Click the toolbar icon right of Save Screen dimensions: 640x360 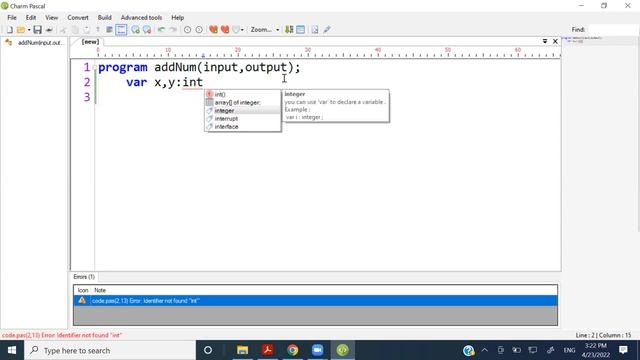(49, 30)
